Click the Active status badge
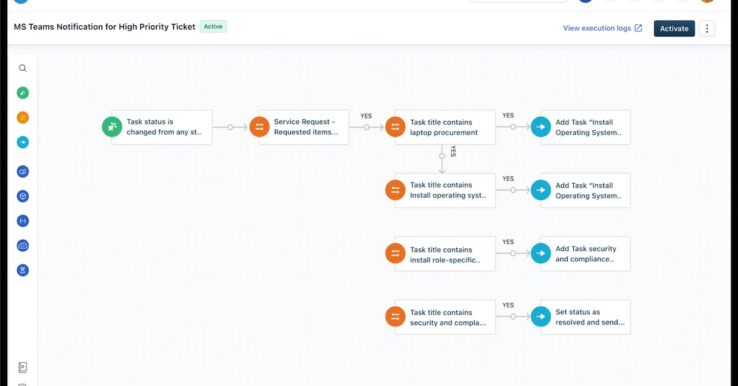This screenshot has height=386, width=738. [x=213, y=26]
